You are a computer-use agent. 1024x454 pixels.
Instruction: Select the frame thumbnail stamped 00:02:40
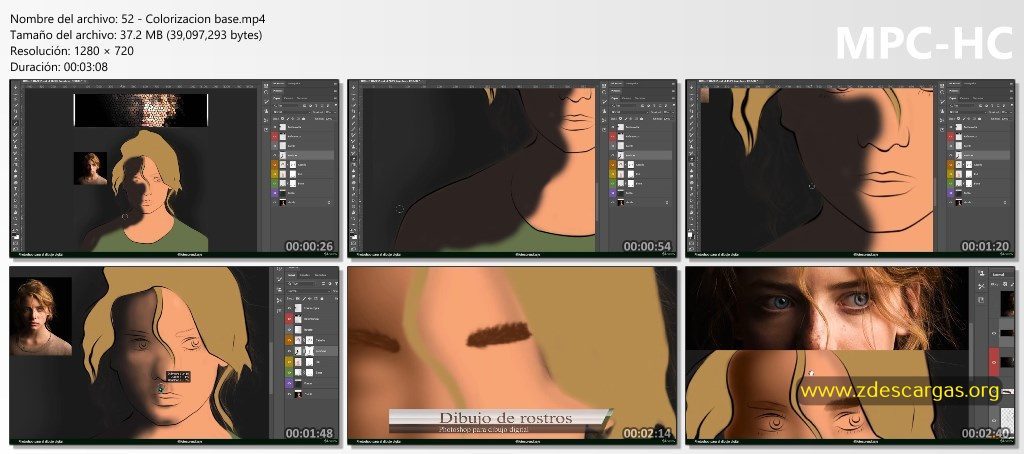pyautogui.click(x=851, y=355)
